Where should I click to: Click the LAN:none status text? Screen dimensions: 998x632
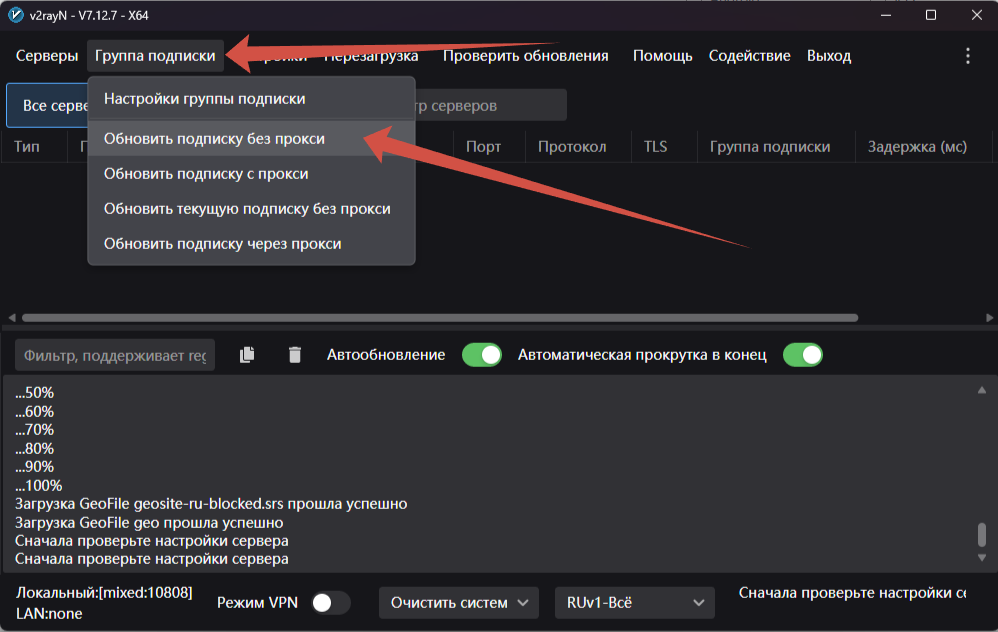pyautogui.click(x=49, y=614)
